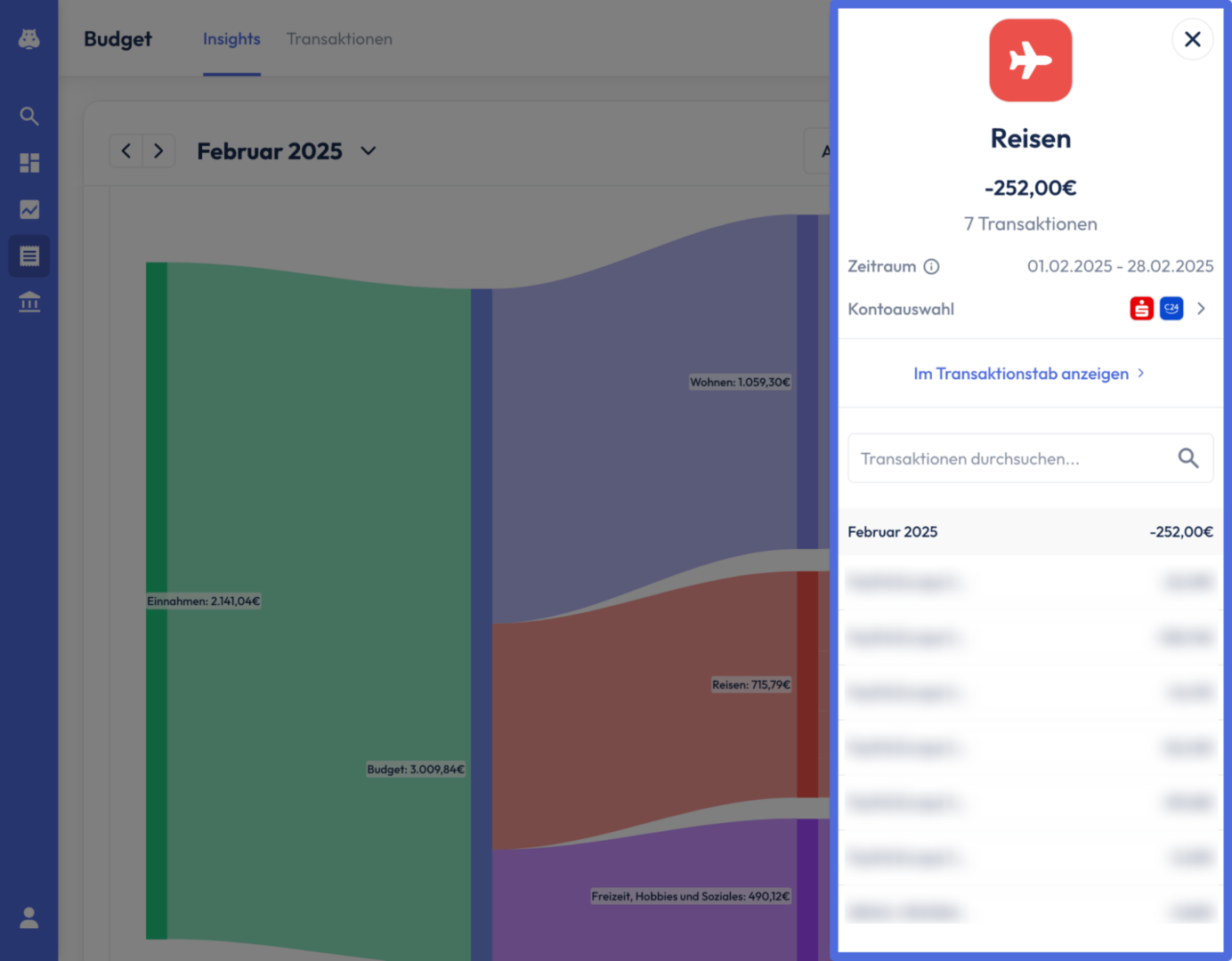Select the Einnahmen: 2.141,04€ label
This screenshot has height=961, width=1232.
204,602
